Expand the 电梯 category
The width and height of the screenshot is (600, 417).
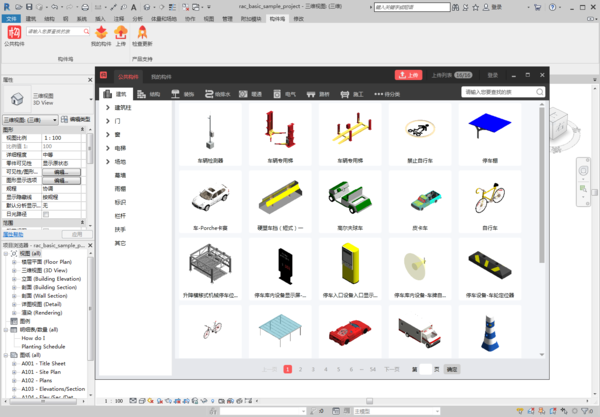coord(108,147)
